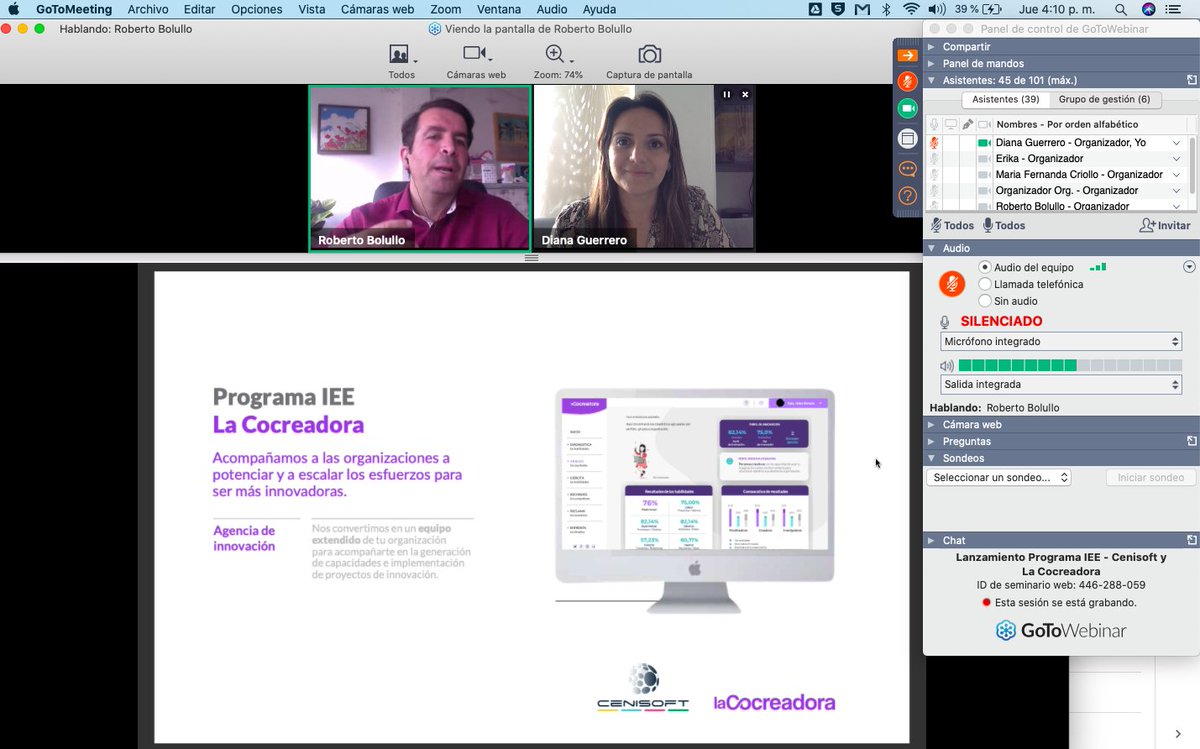
Task: Click Iniciar sondeo button
Action: click(x=1151, y=477)
